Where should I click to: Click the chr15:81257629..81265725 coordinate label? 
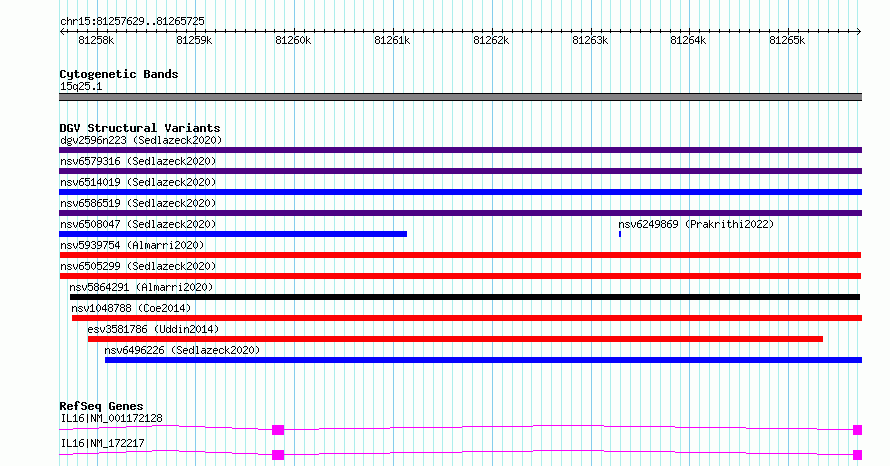132,21
